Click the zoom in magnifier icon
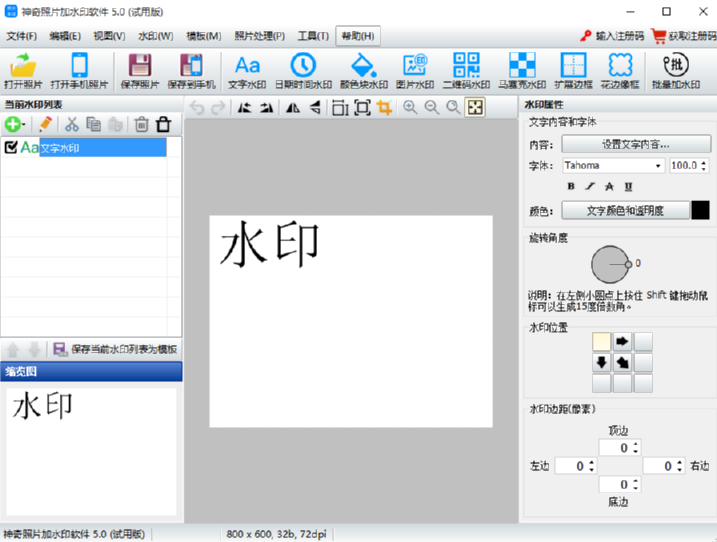Screen dimensions: 717x542 [x=410, y=108]
